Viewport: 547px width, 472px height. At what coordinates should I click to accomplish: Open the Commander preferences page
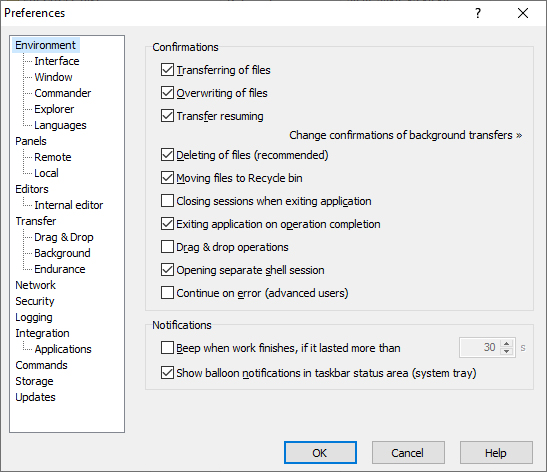click(x=62, y=93)
